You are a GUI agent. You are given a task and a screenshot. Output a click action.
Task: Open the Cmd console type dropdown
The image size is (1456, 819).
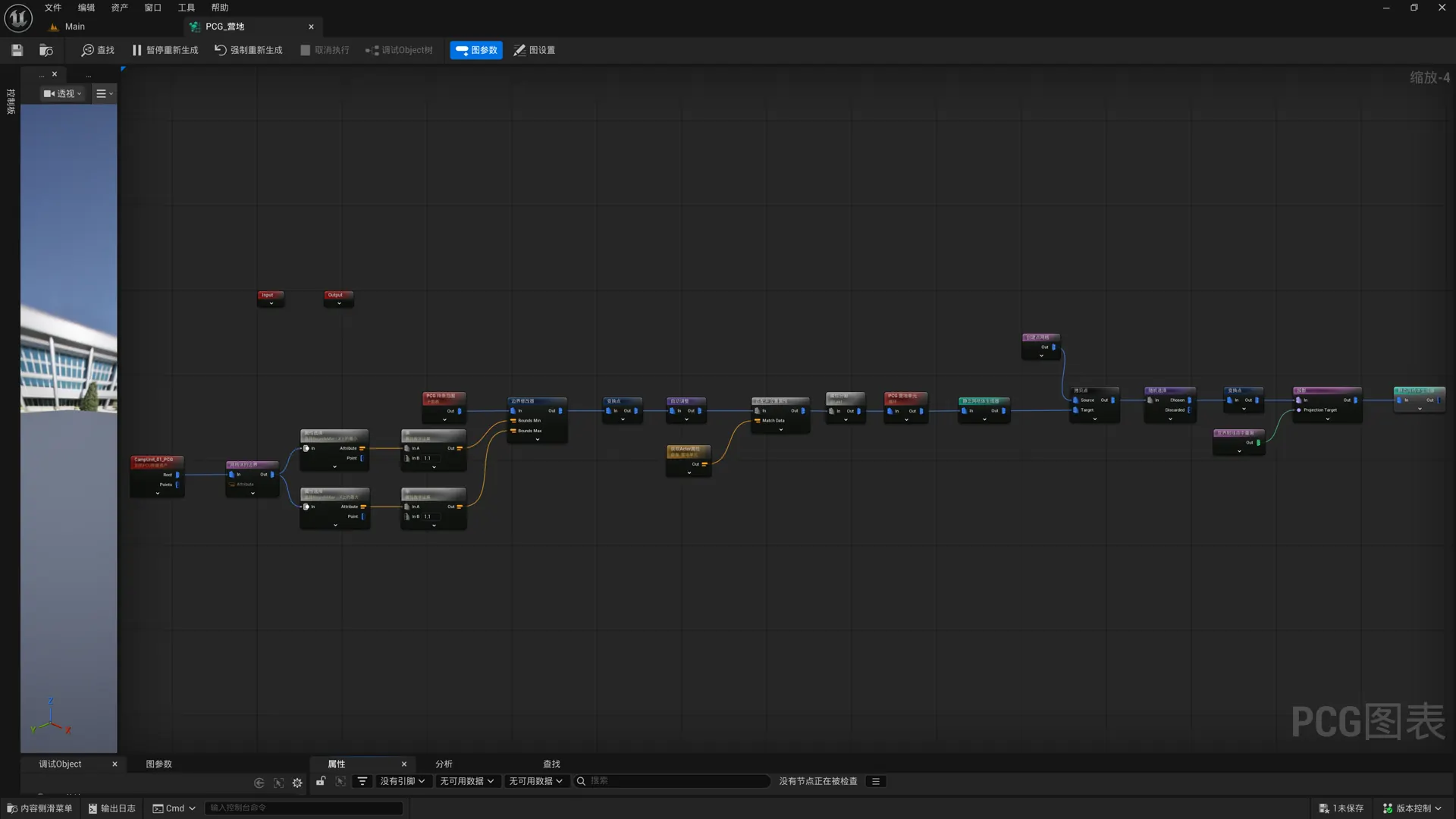tap(174, 808)
